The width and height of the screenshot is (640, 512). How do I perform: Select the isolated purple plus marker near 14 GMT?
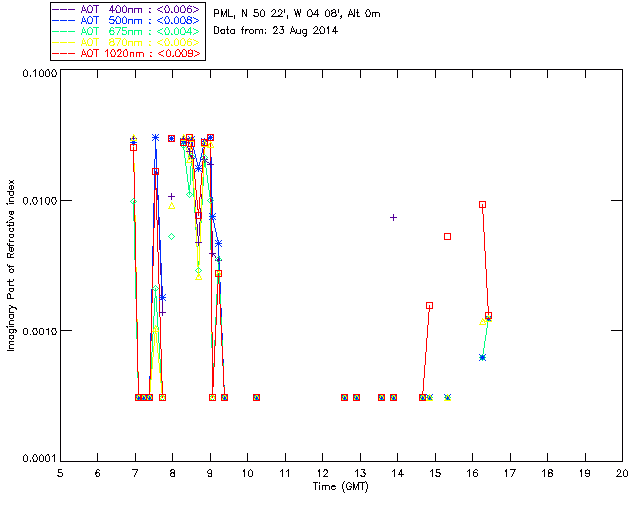[393, 218]
